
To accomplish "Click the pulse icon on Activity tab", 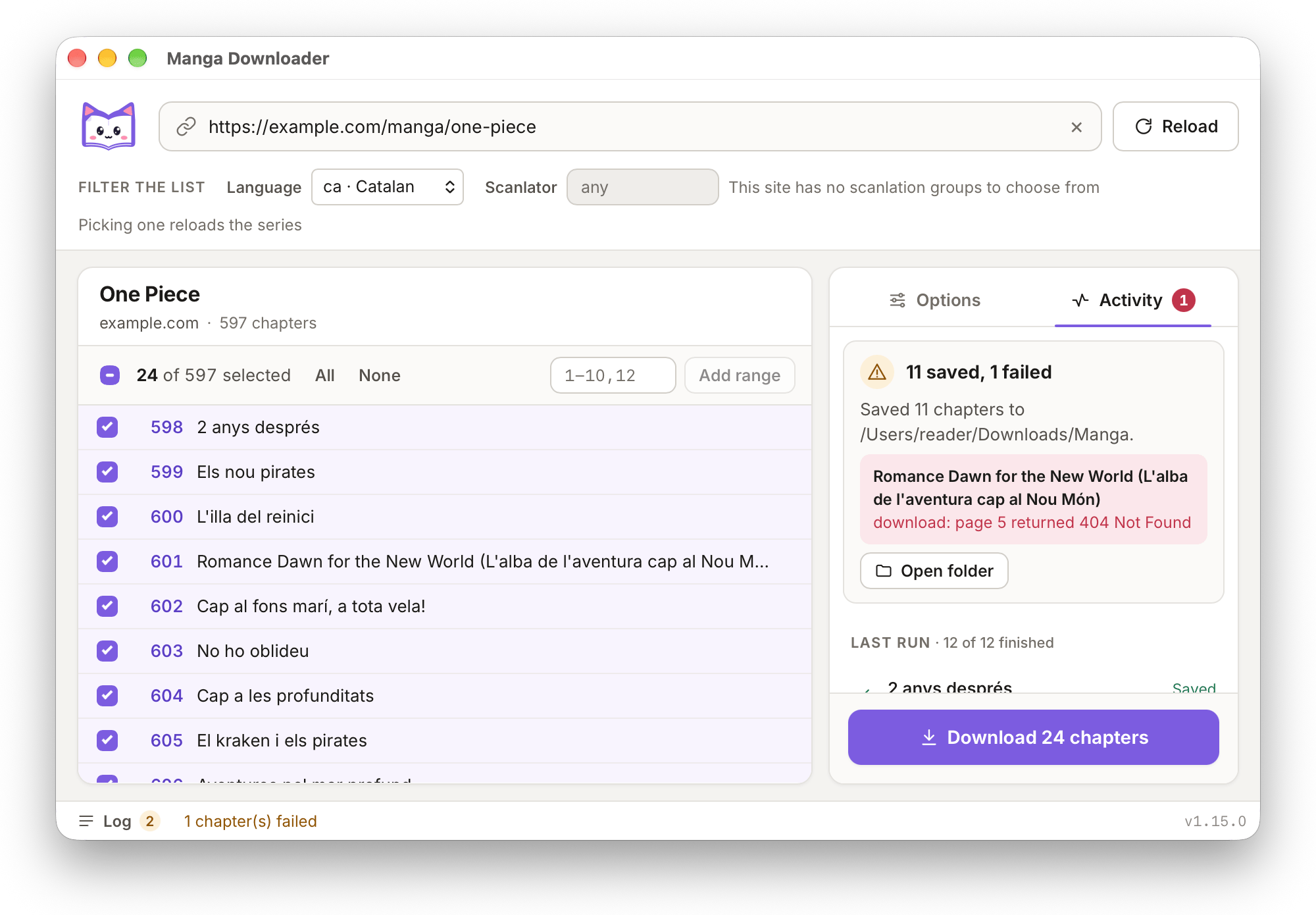I will coord(1080,300).
